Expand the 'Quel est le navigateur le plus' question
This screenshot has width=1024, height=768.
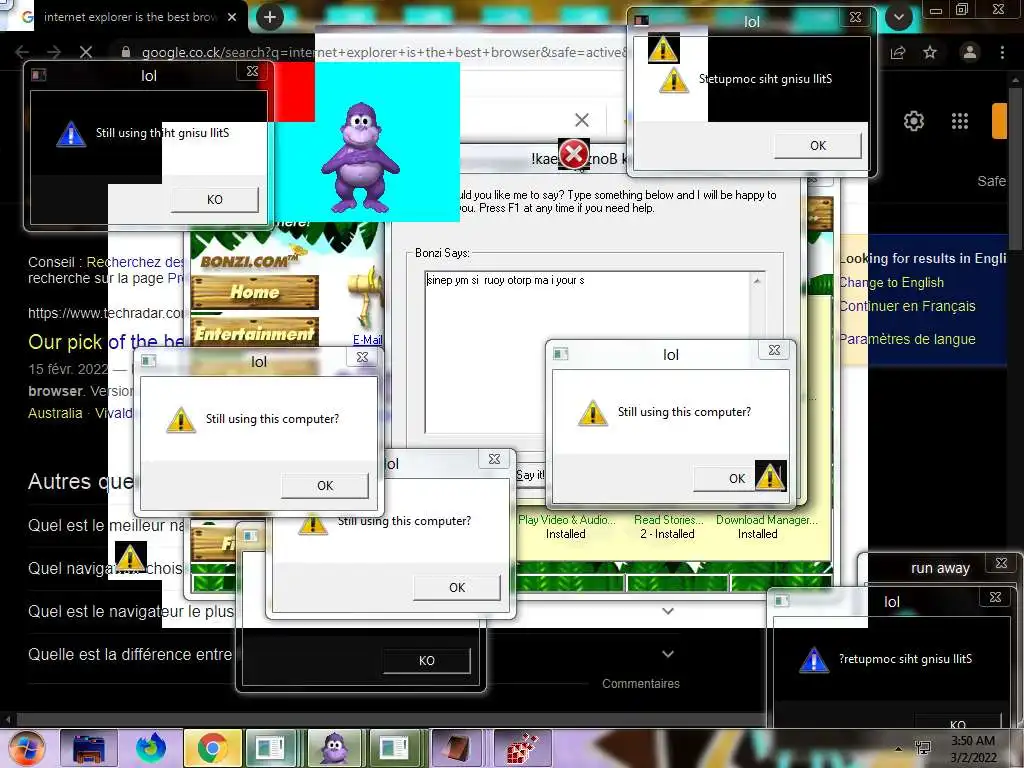pyautogui.click(x=667, y=611)
